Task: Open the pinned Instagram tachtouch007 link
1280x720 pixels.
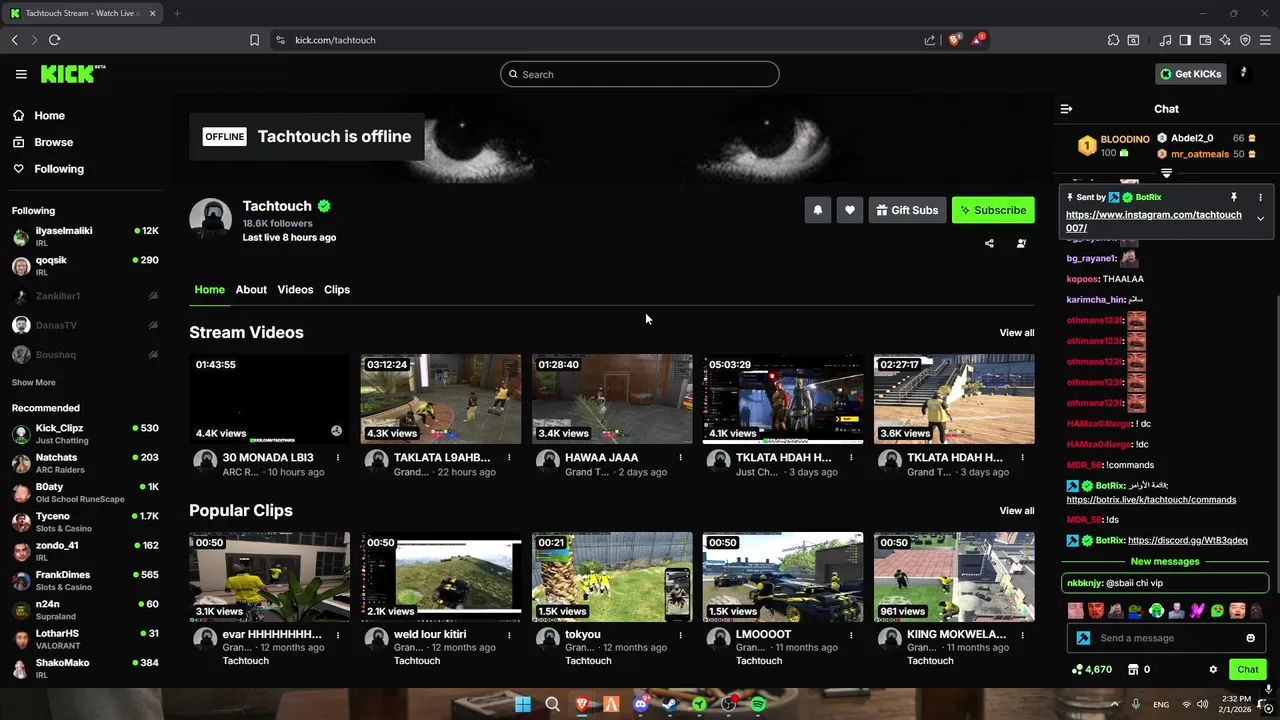Action: click(1153, 221)
